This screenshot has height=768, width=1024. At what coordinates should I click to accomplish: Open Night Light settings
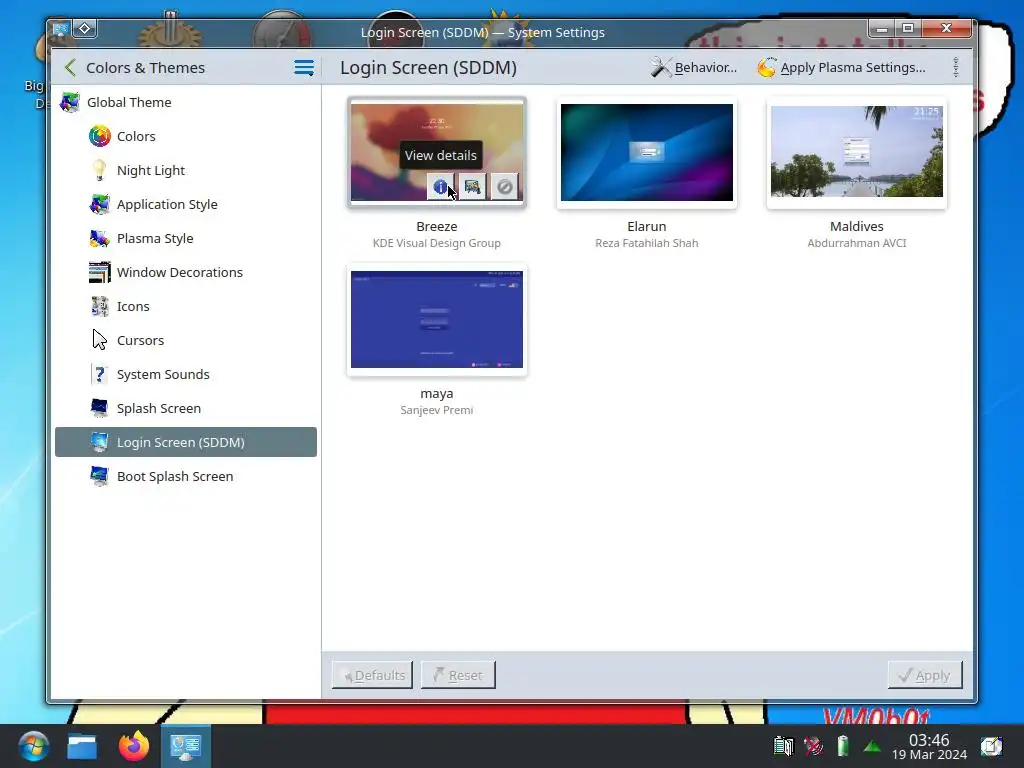coord(186,170)
